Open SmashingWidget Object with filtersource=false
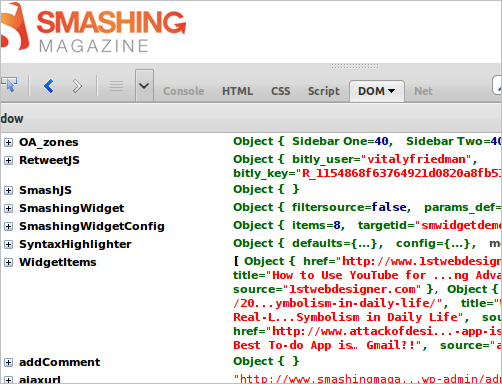The width and height of the screenshot is (502, 384). tap(367, 207)
